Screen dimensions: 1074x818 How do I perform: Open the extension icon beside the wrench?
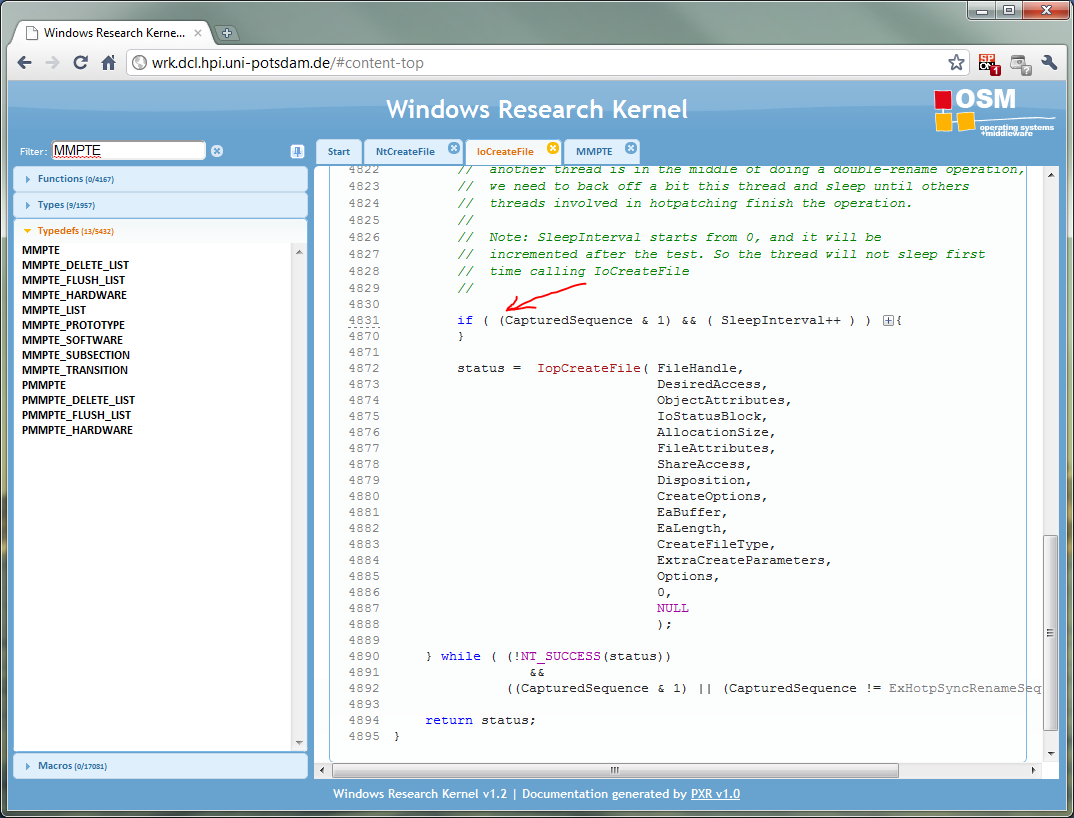[1021, 64]
